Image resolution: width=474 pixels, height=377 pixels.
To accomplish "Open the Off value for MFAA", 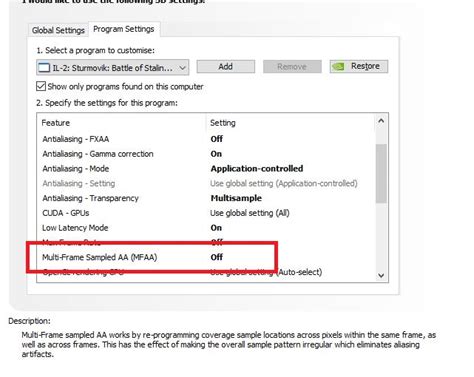I will [217, 257].
